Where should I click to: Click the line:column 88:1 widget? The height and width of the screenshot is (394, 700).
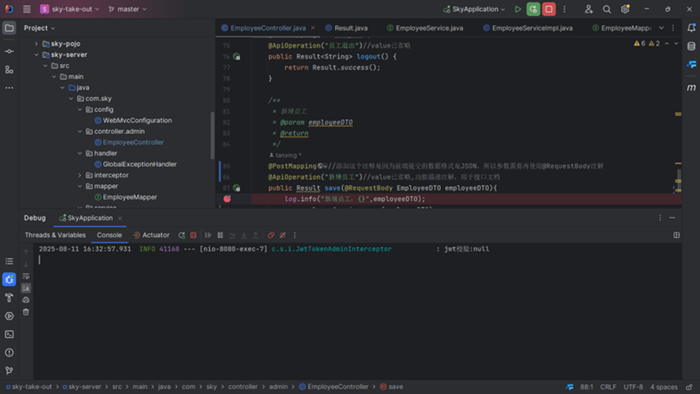(x=587, y=387)
